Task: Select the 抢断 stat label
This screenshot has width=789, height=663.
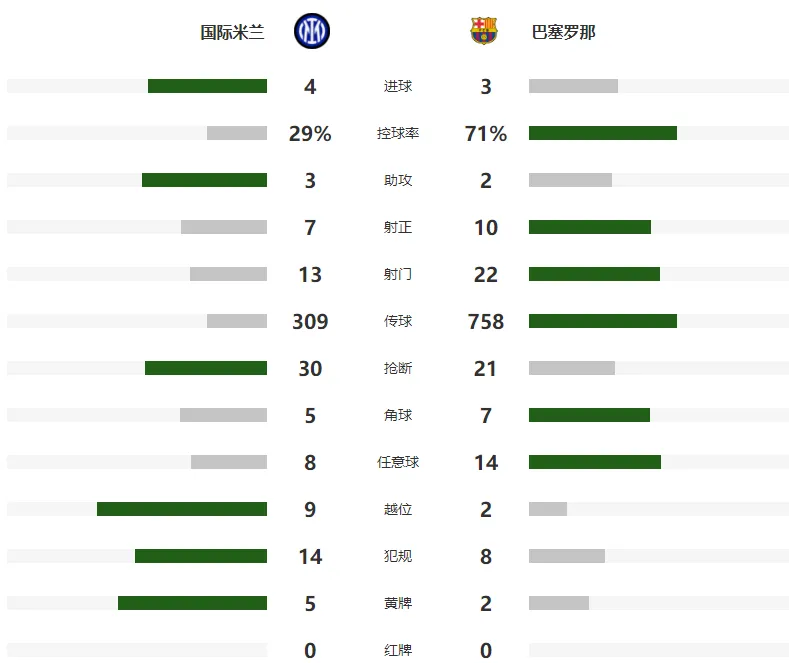Action: click(398, 368)
